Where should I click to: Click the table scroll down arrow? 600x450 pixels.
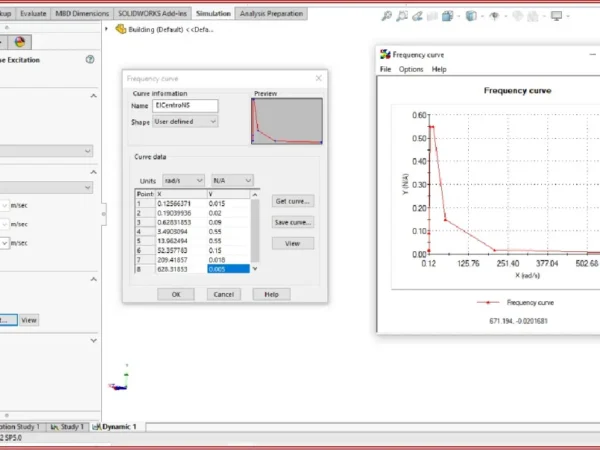pyautogui.click(x=255, y=269)
